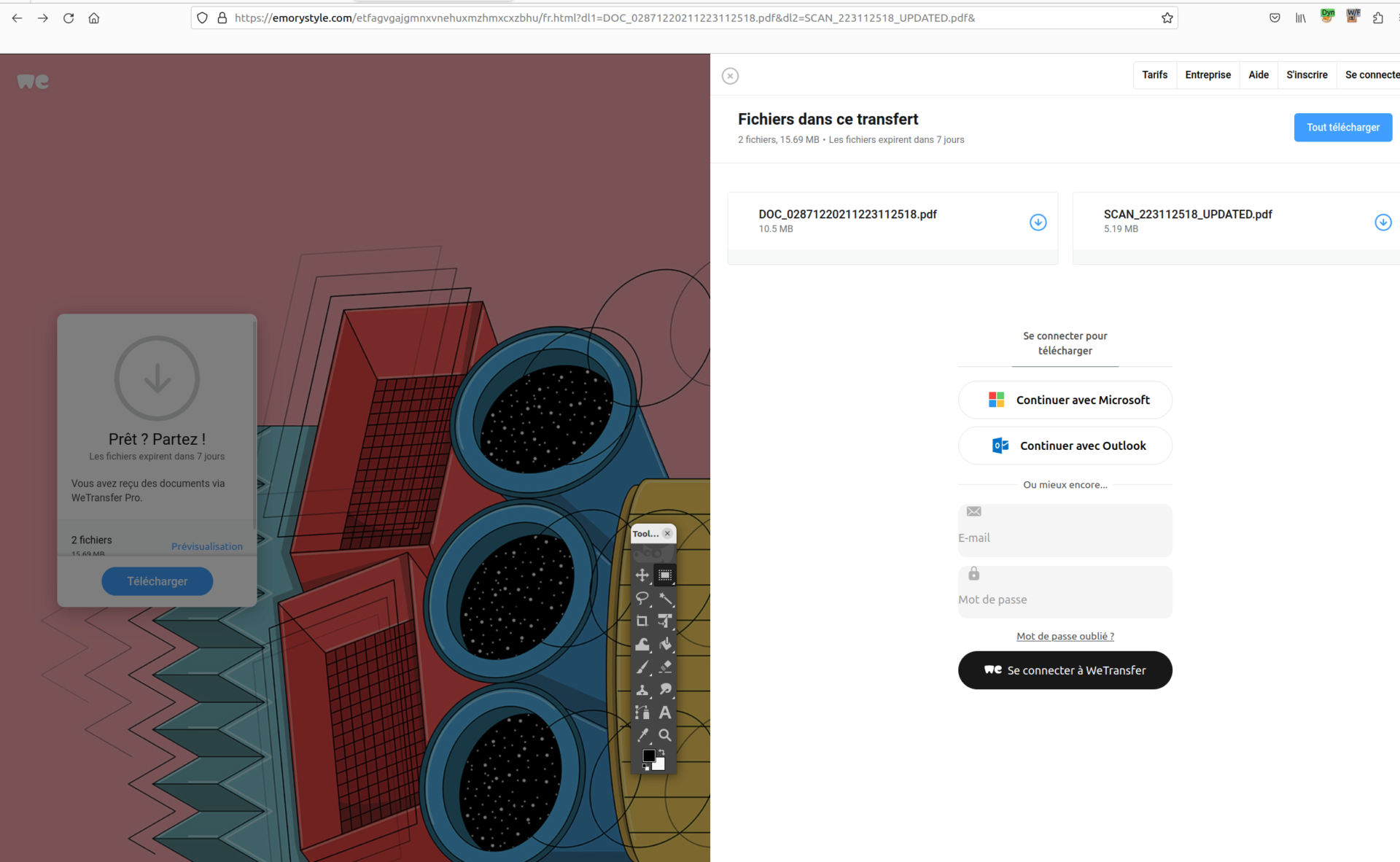Reset colors to default black and white
Image resolution: width=1400 pixels, height=862 pixels.
645,767
